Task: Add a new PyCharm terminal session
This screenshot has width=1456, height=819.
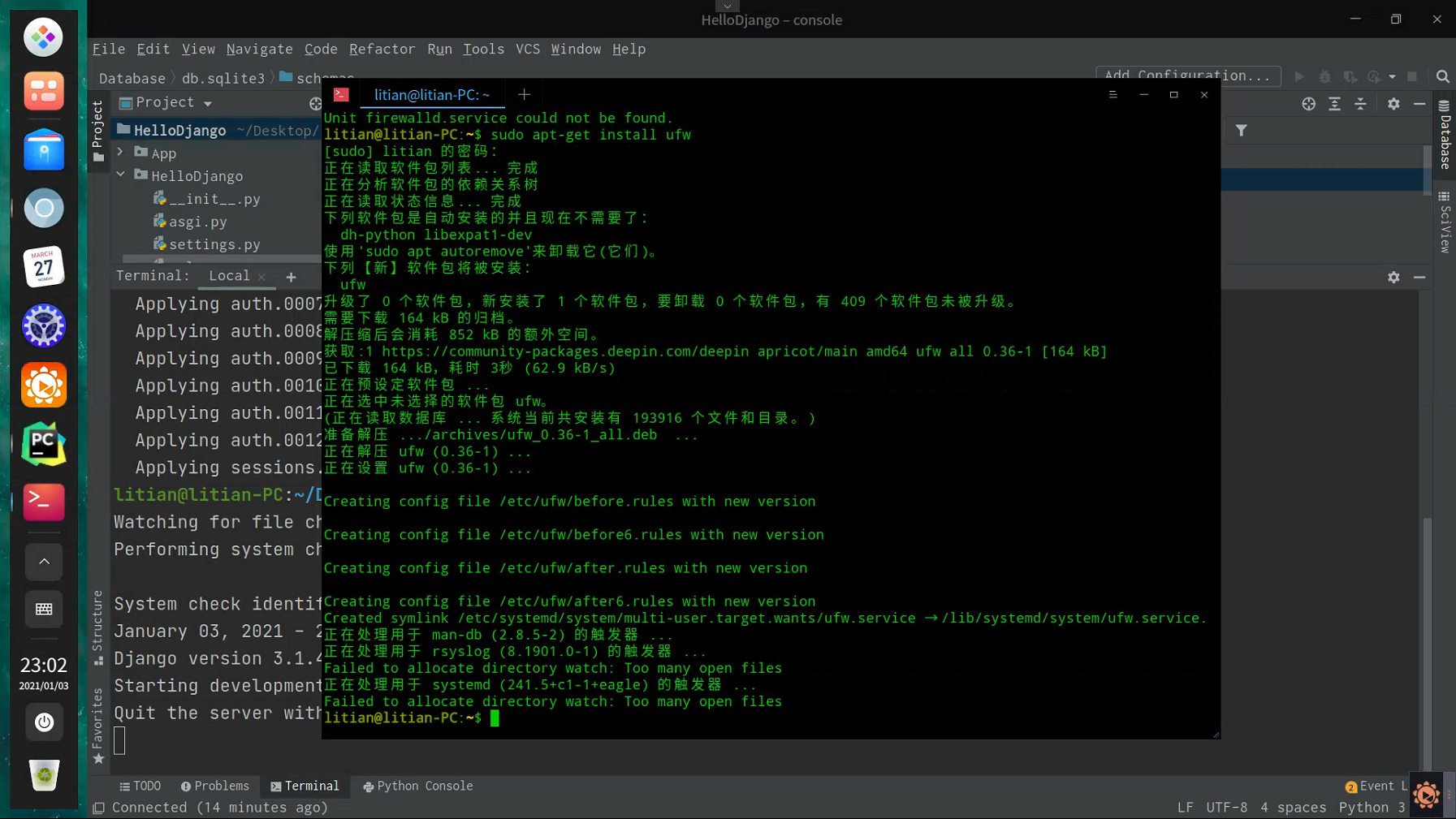Action: (291, 278)
